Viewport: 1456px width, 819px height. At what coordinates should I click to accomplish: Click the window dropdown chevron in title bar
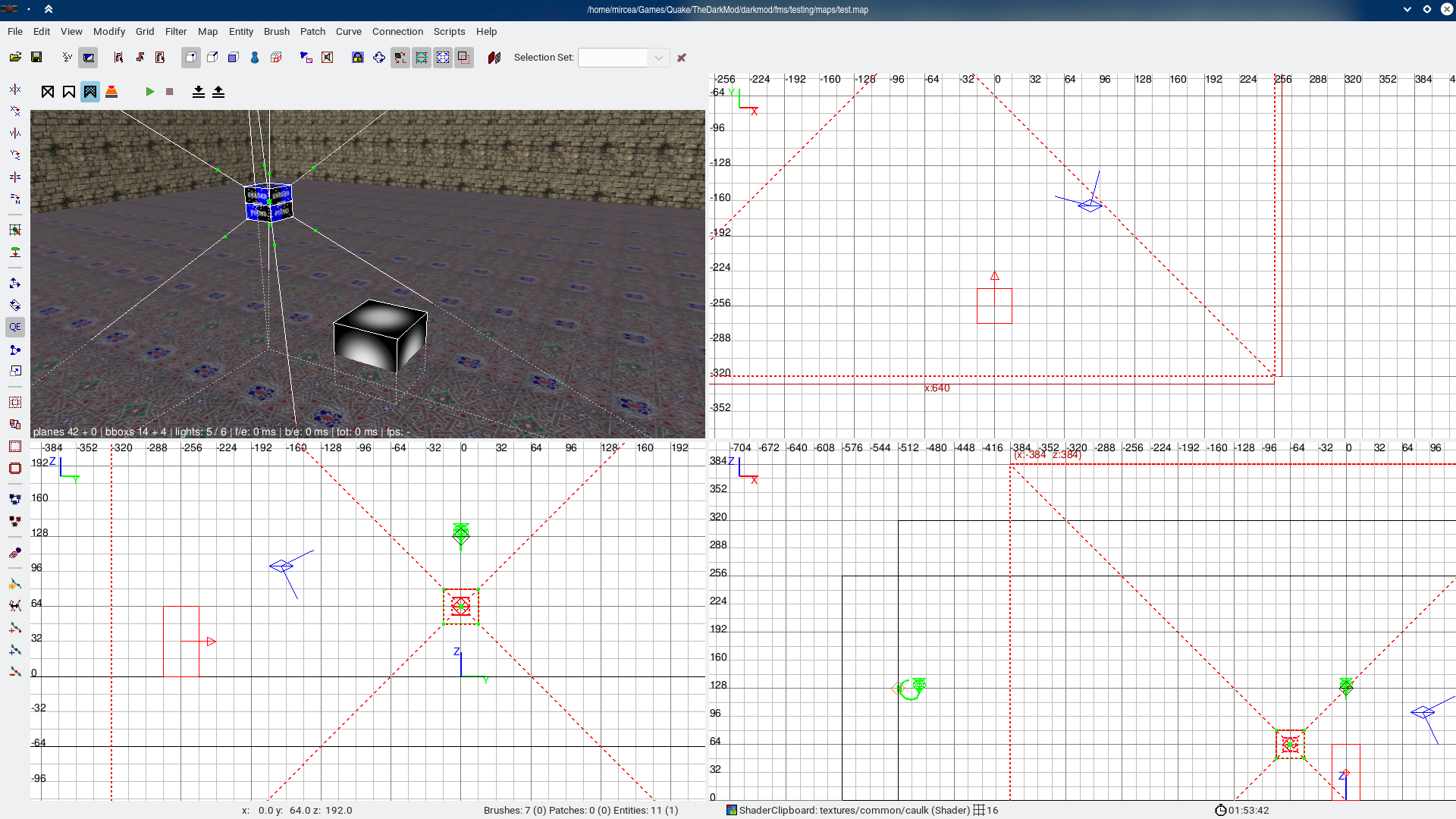point(1407,9)
